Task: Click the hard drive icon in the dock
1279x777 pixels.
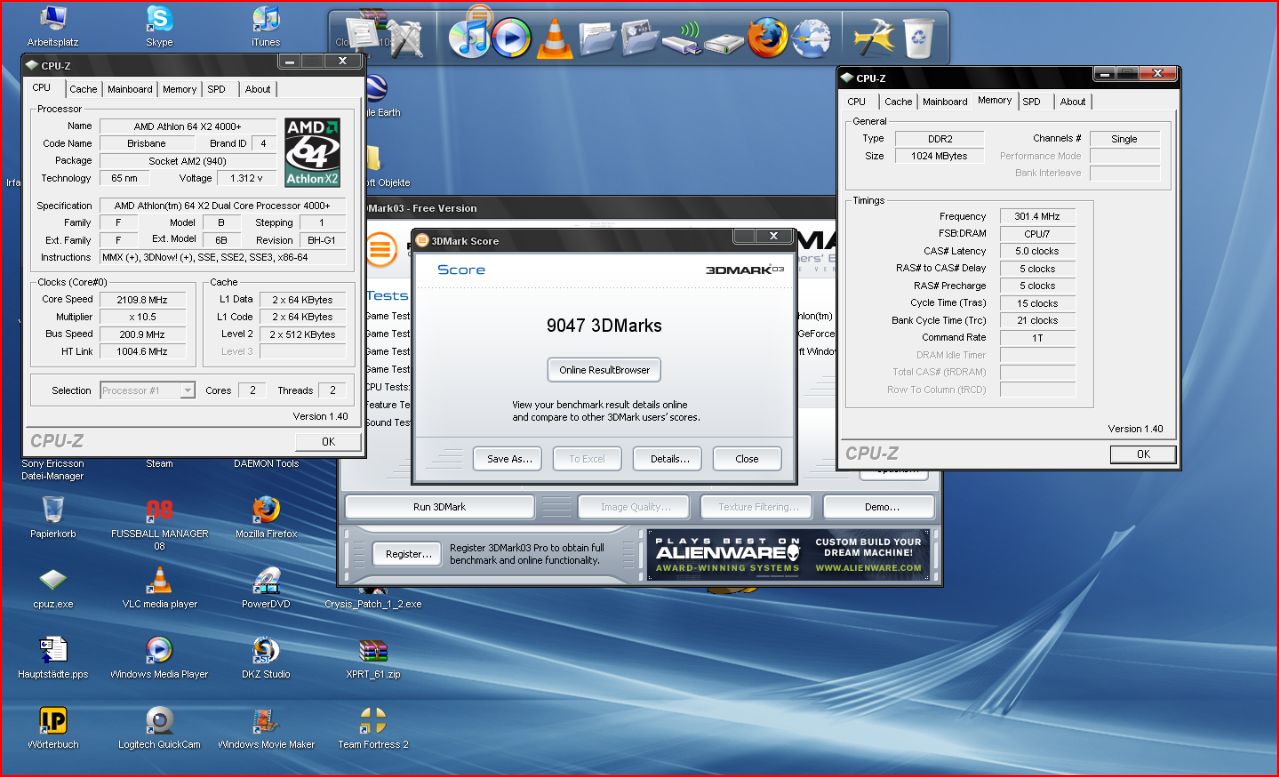Action: click(x=723, y=42)
